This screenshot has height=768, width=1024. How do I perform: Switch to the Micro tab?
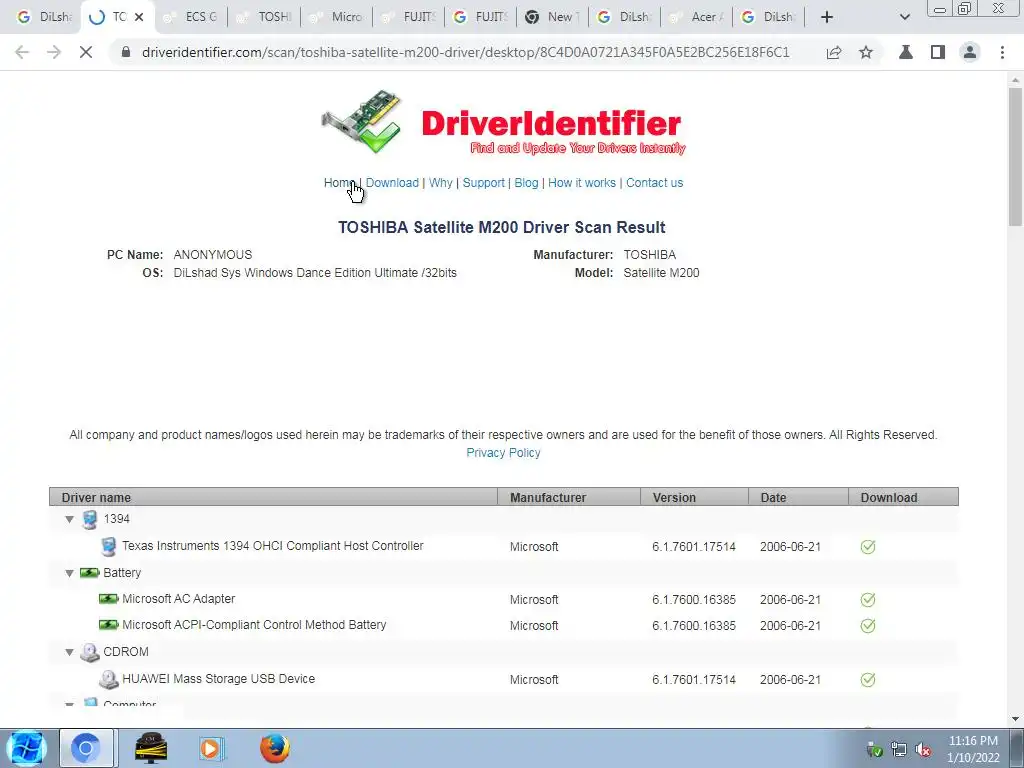(336, 17)
